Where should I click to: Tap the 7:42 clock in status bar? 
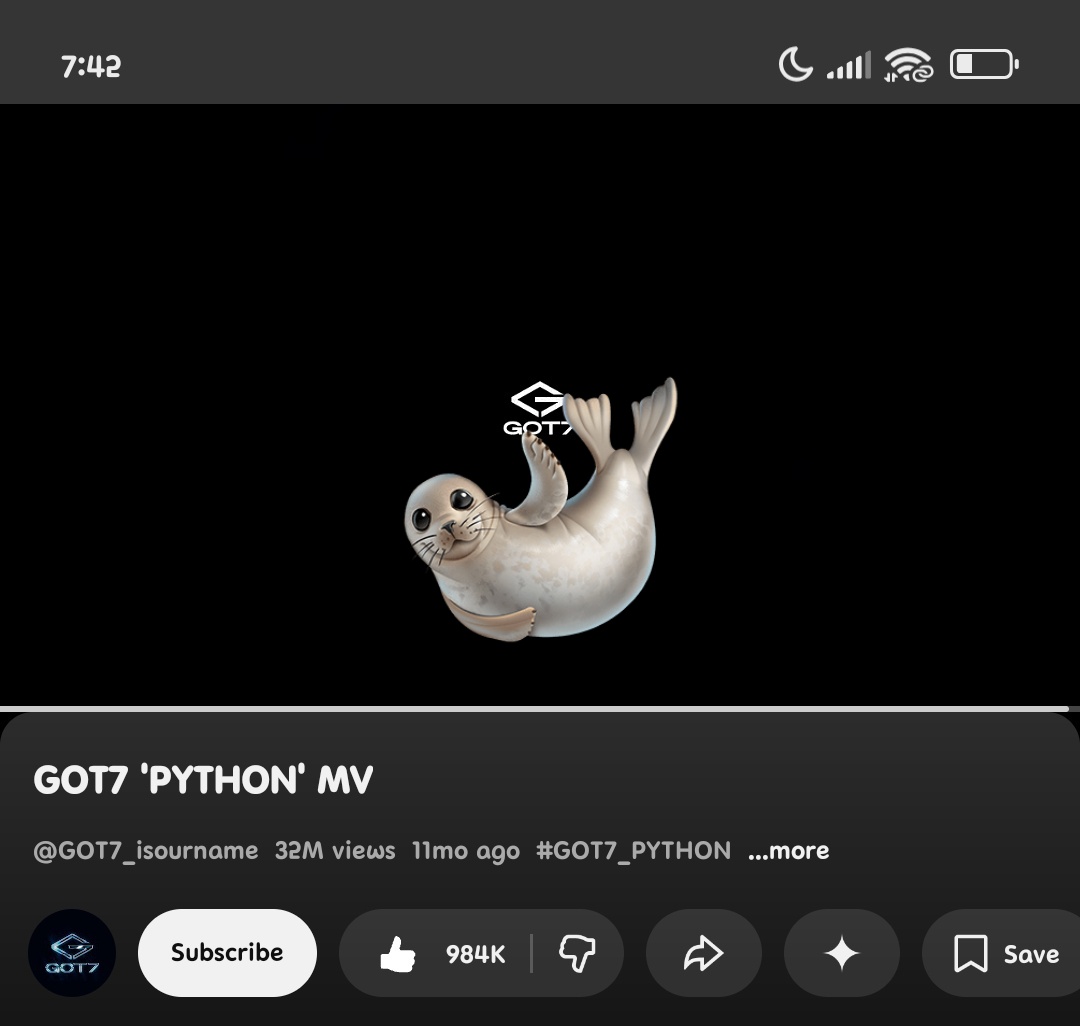click(x=91, y=67)
